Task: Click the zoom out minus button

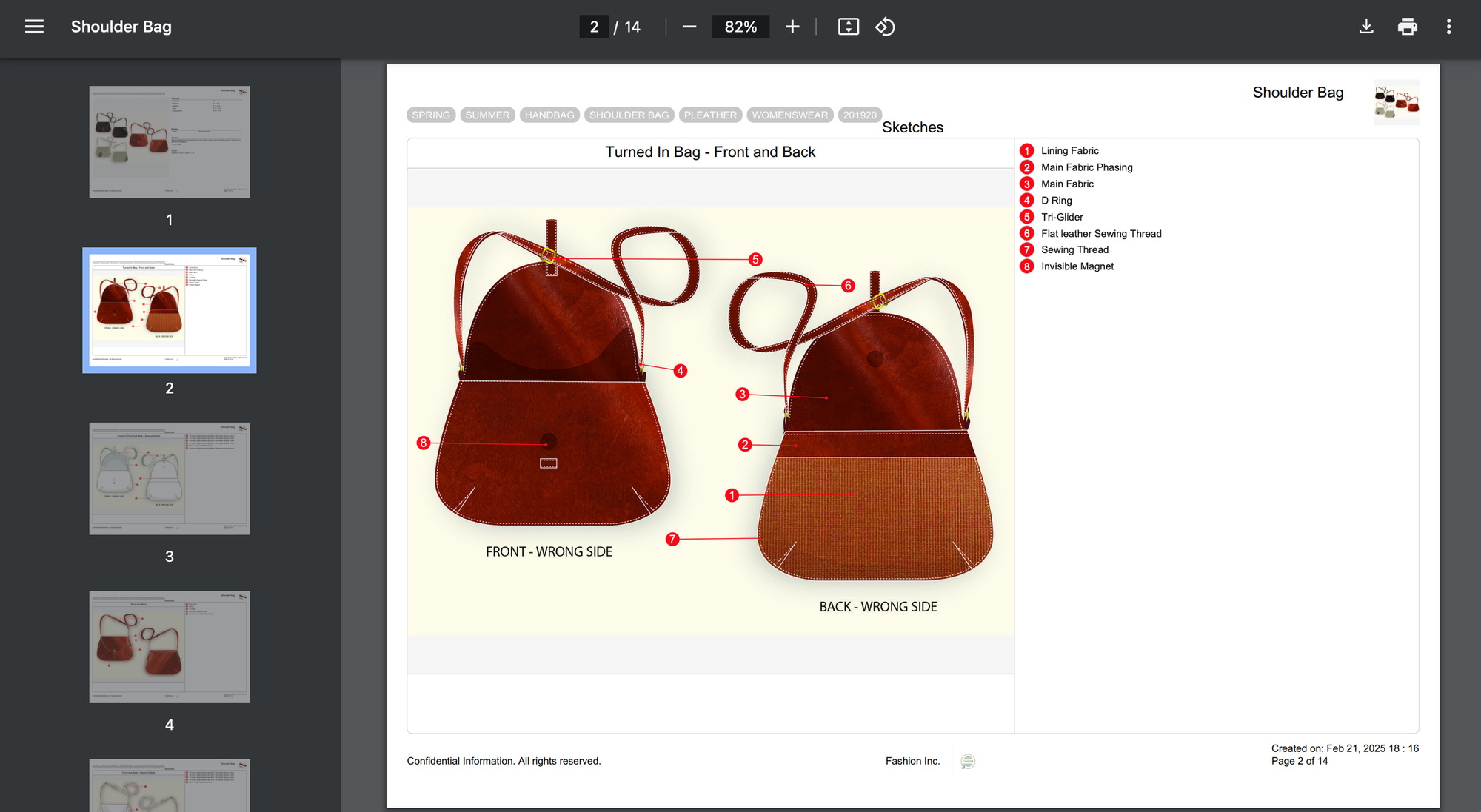Action: pos(689,27)
